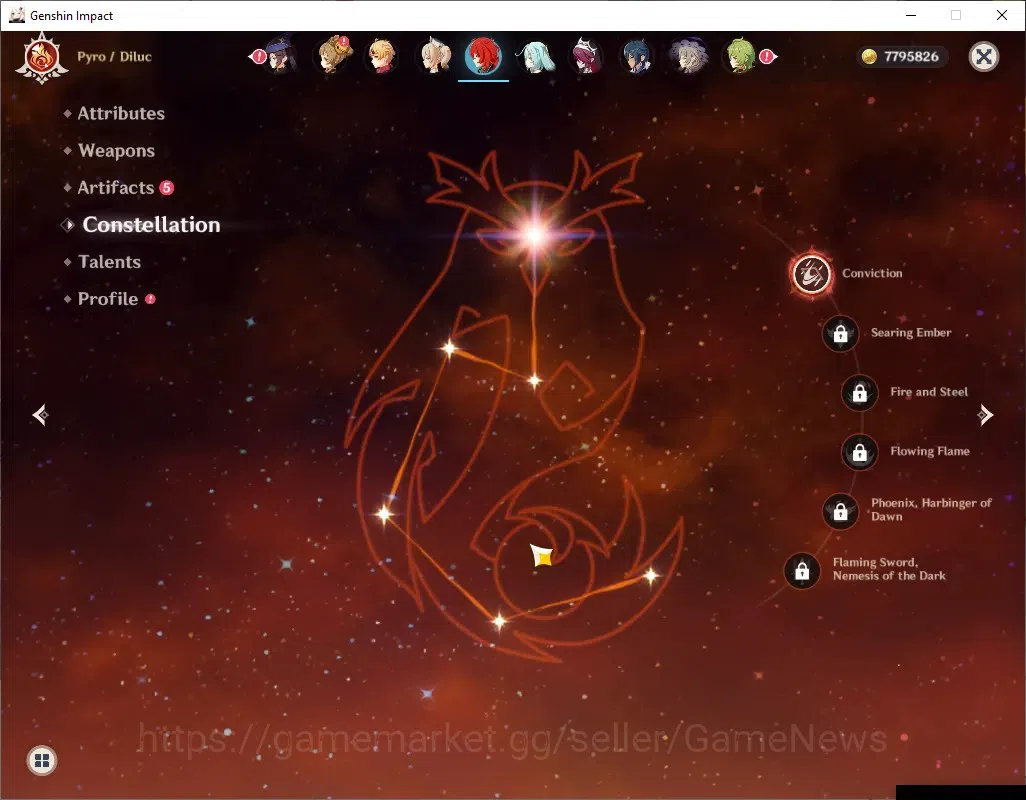The width and height of the screenshot is (1026, 800).
Task: Click the bright glowing star in constellation
Action: pyautogui.click(x=535, y=235)
